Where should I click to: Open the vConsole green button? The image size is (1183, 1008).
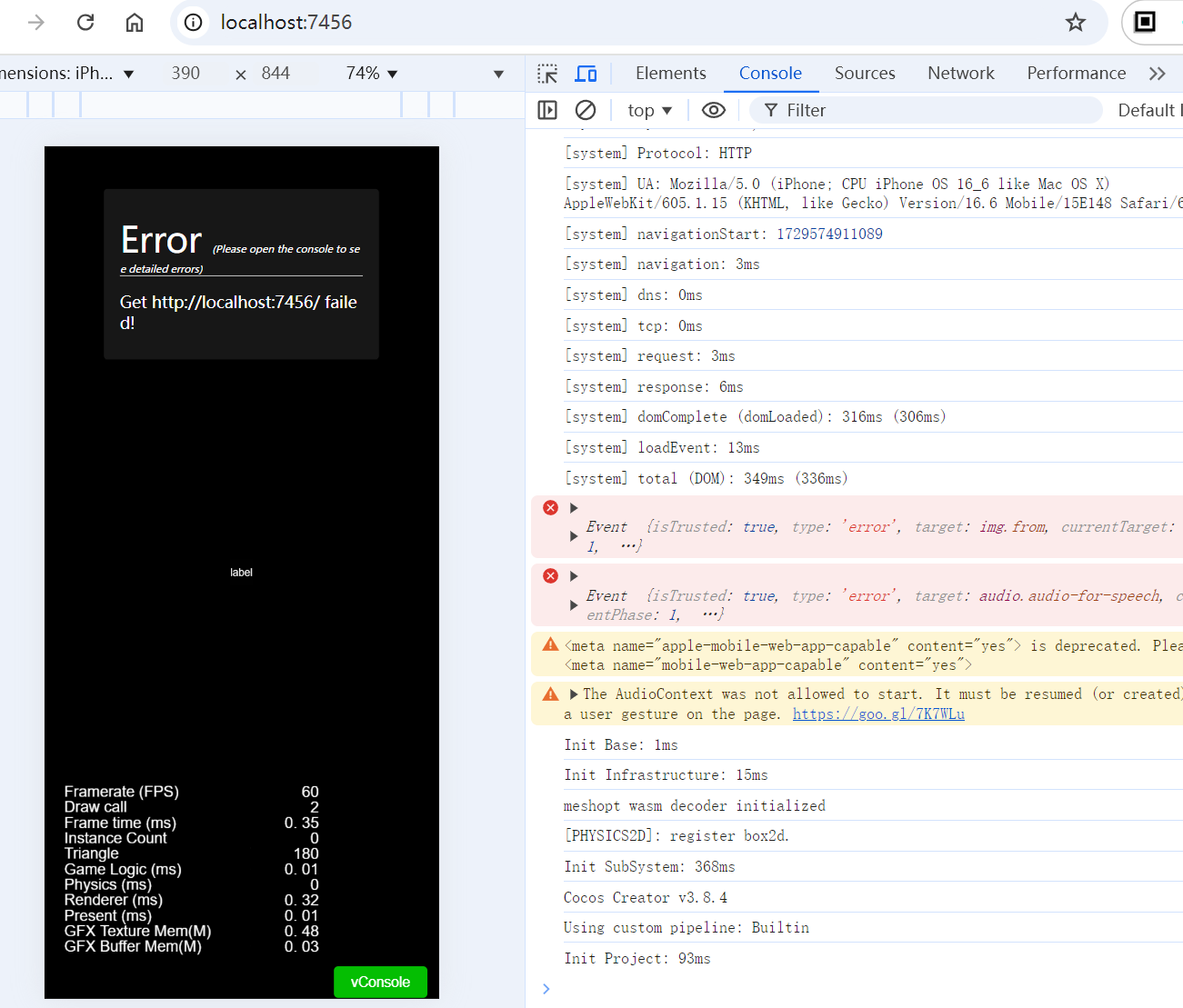380,982
